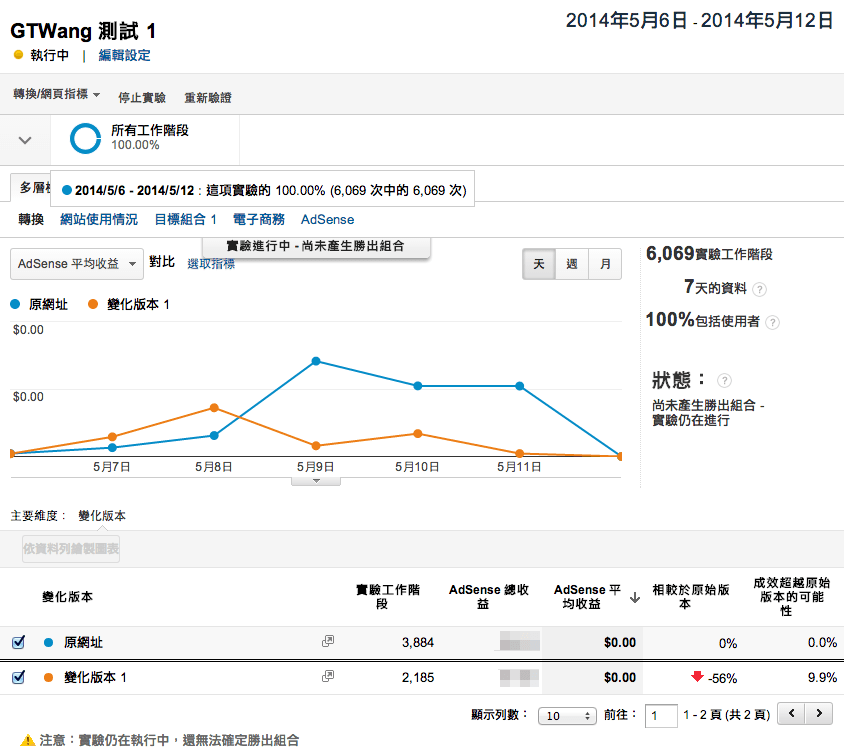
Task: Select the 網站使用情況 tab
Action: tap(99, 219)
